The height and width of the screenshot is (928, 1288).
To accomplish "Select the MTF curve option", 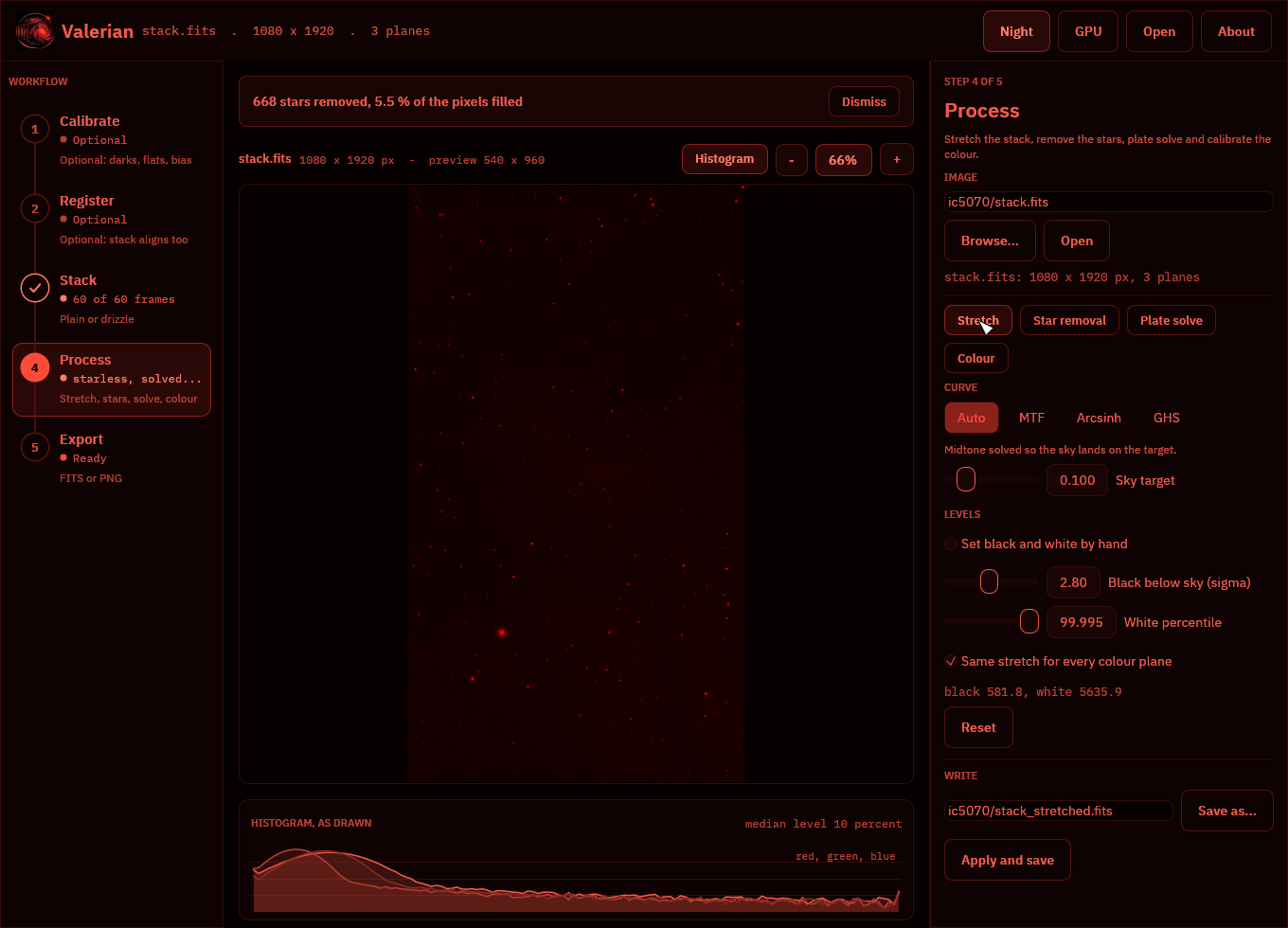I will tap(1031, 418).
